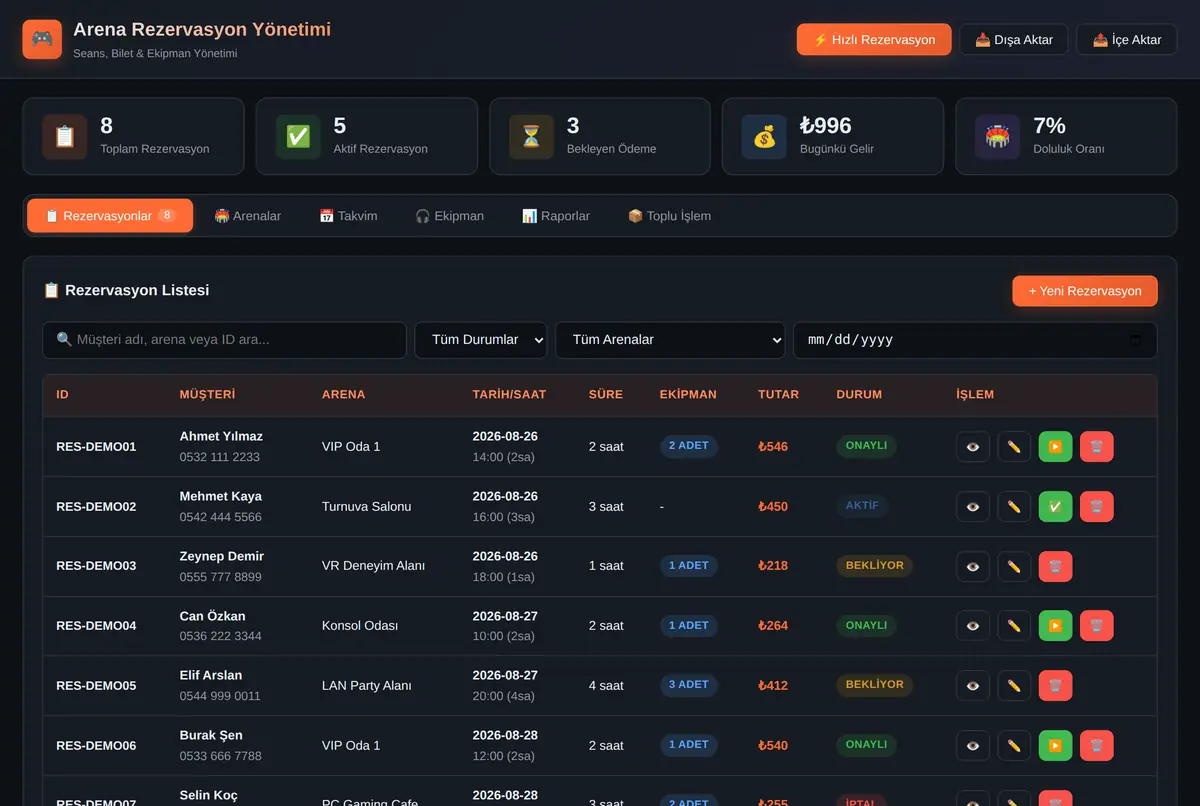The height and width of the screenshot is (806, 1200).
Task: Open the date picker calendar icon
Action: [1135, 340]
